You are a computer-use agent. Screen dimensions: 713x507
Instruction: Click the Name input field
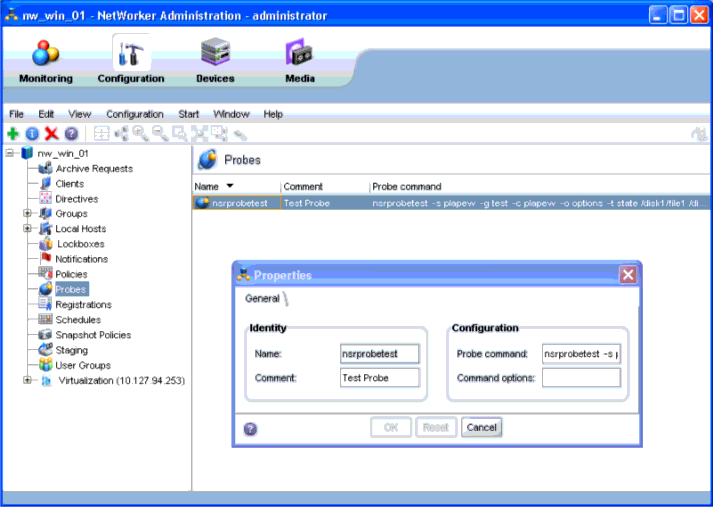[380, 353]
